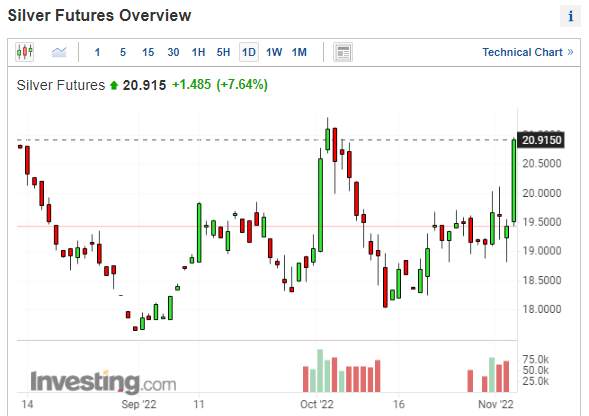Click the Oct '22 date axis label

pyautogui.click(x=317, y=404)
